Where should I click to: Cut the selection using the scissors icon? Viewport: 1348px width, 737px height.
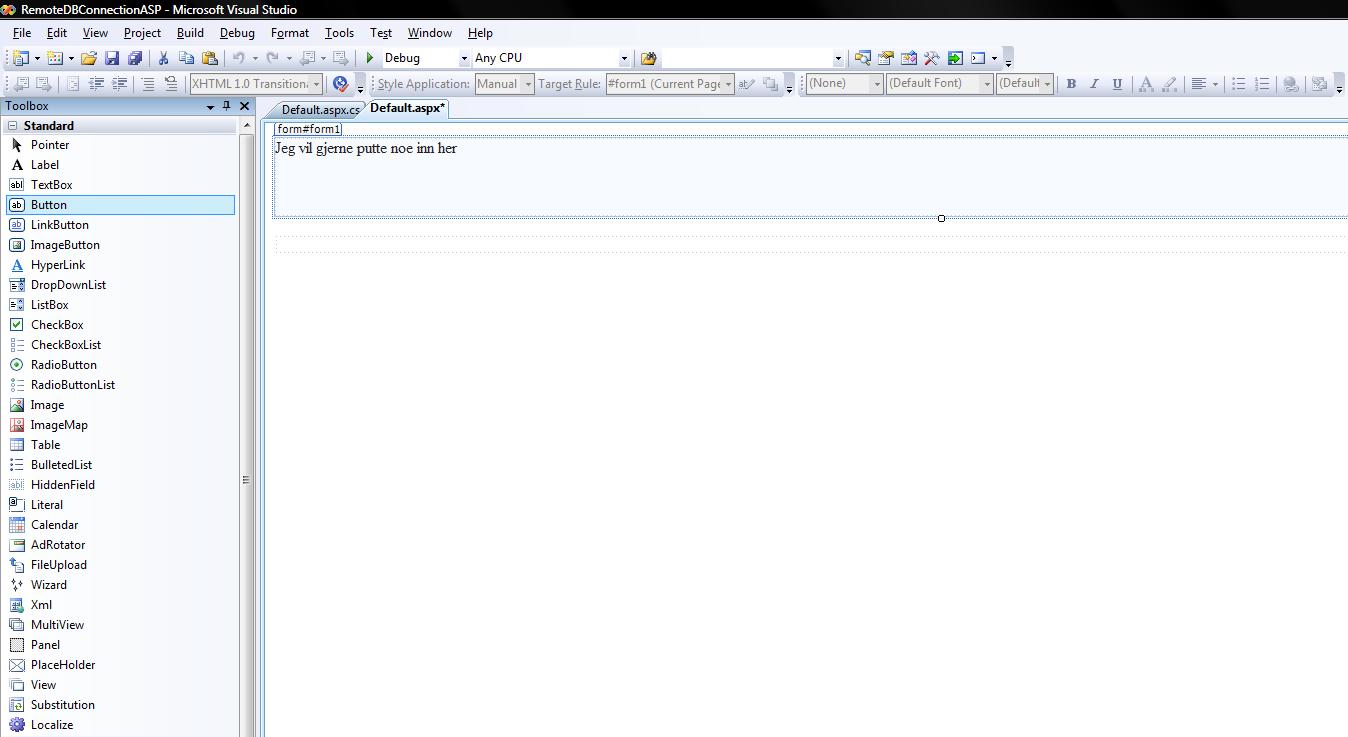coord(163,58)
